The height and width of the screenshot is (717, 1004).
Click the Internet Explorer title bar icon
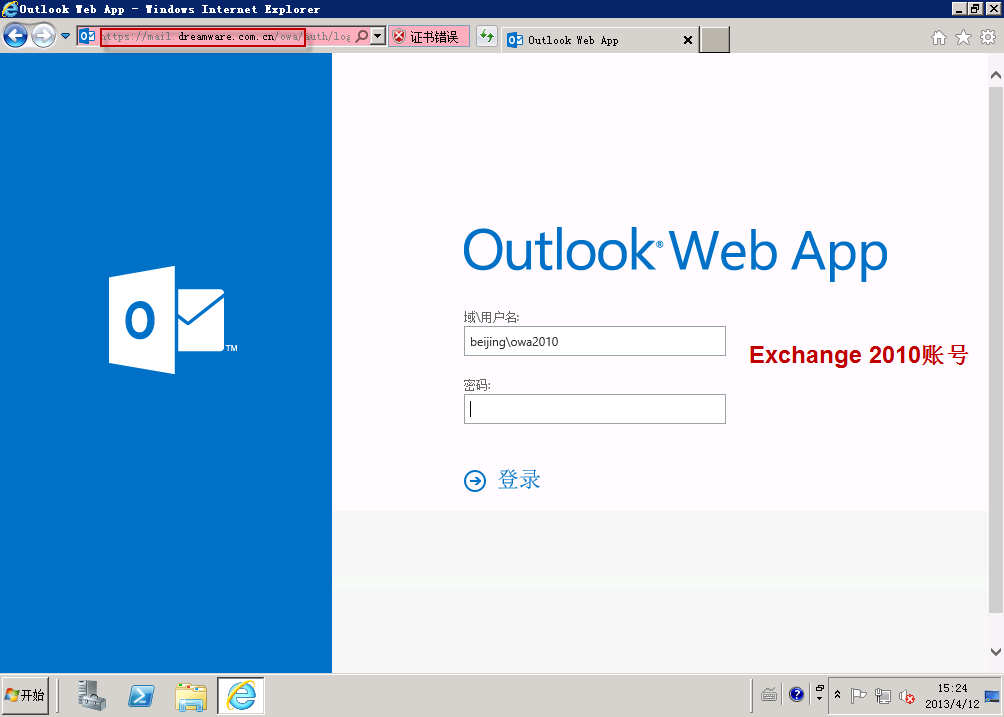coord(10,9)
